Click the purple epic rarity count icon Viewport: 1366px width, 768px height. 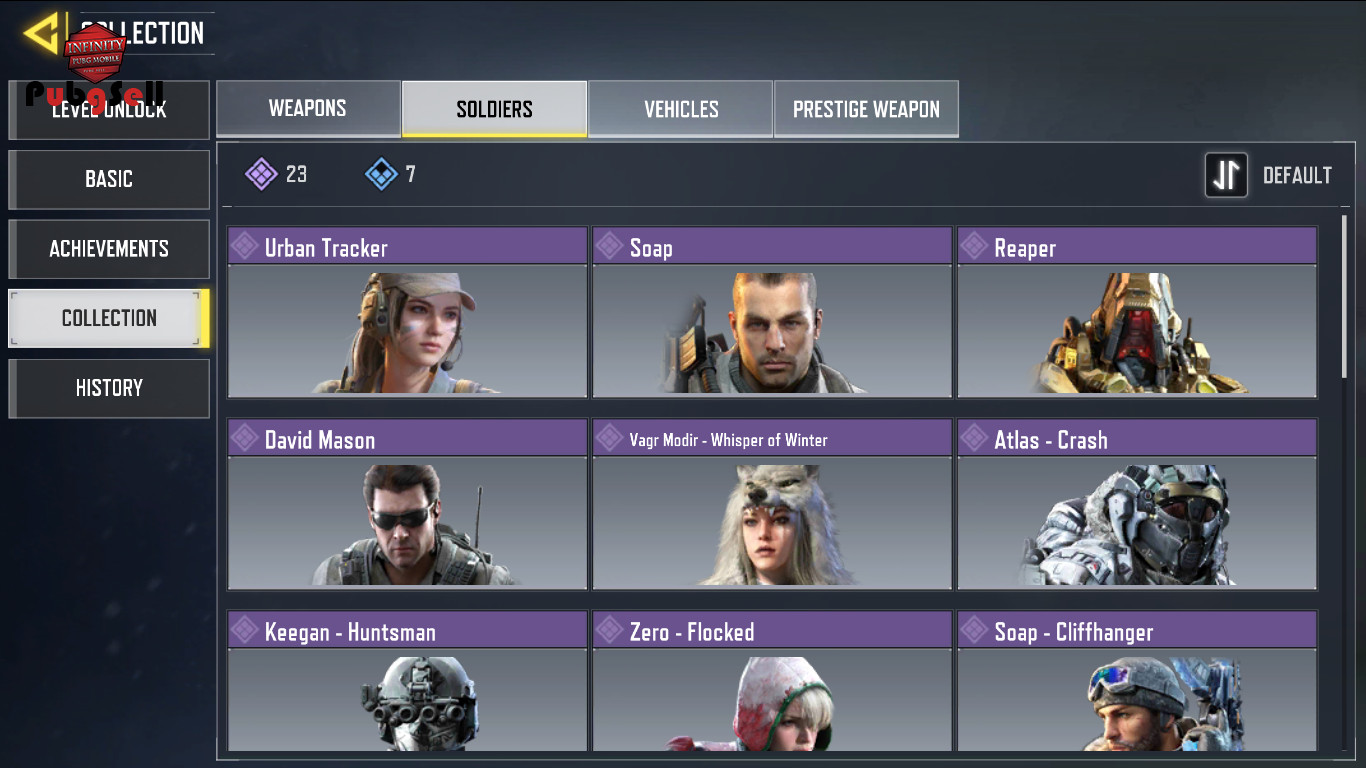(261, 175)
